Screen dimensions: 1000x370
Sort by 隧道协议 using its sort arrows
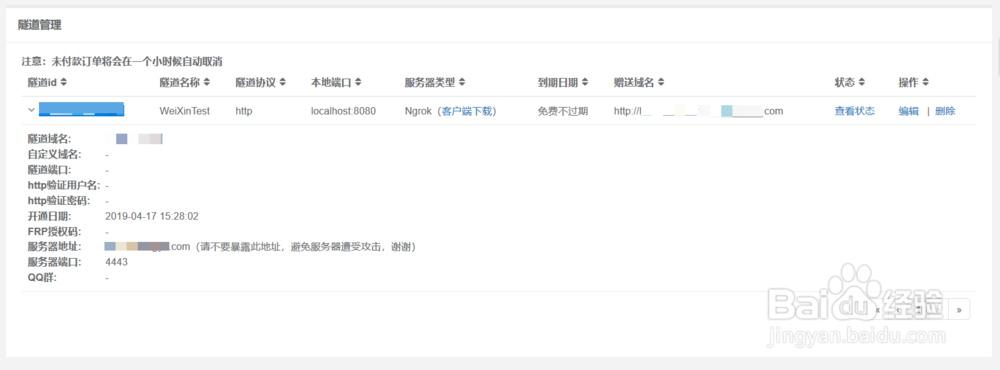[x=283, y=82]
